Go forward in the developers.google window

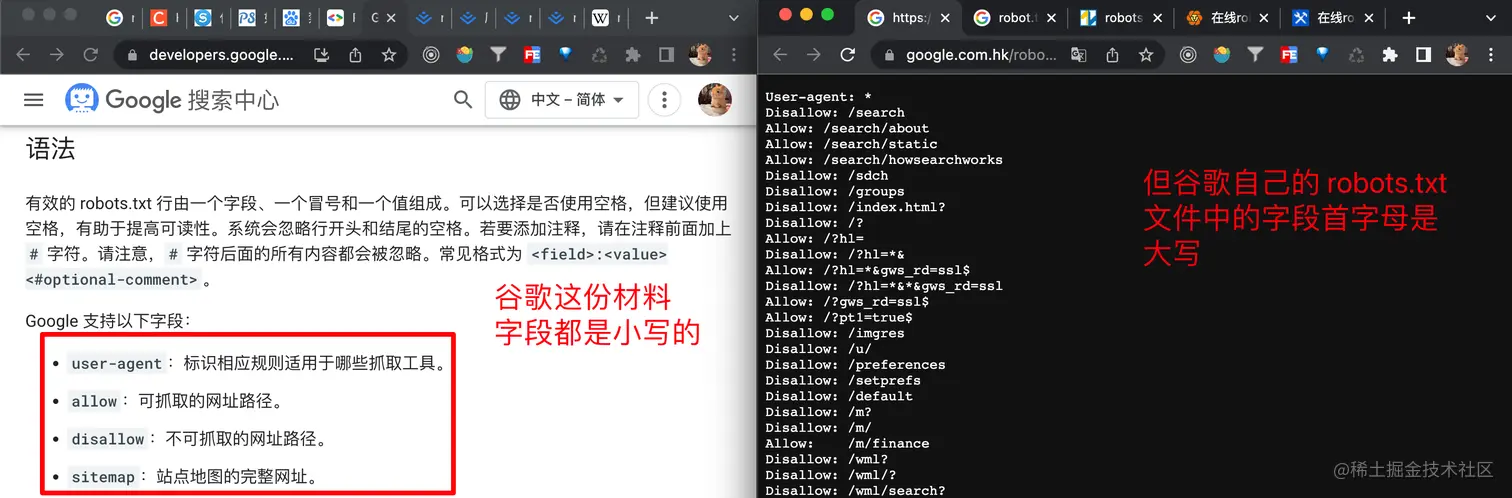coord(57,55)
